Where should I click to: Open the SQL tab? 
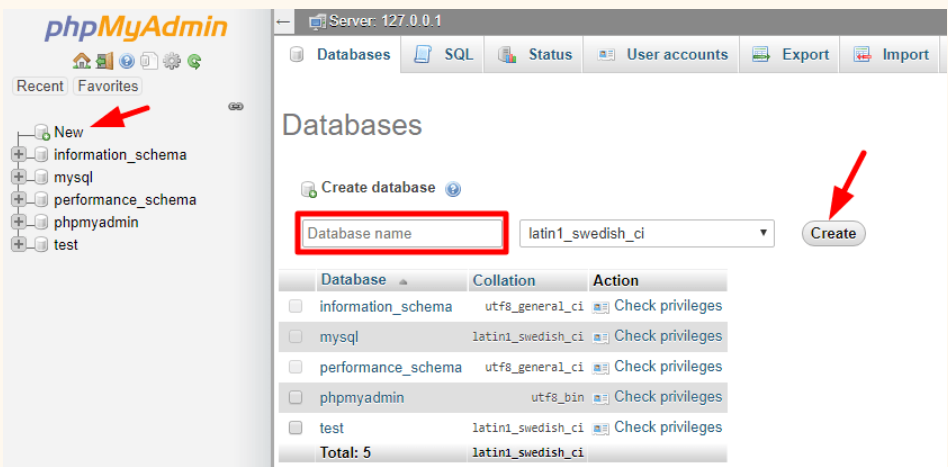pyautogui.click(x=443, y=54)
